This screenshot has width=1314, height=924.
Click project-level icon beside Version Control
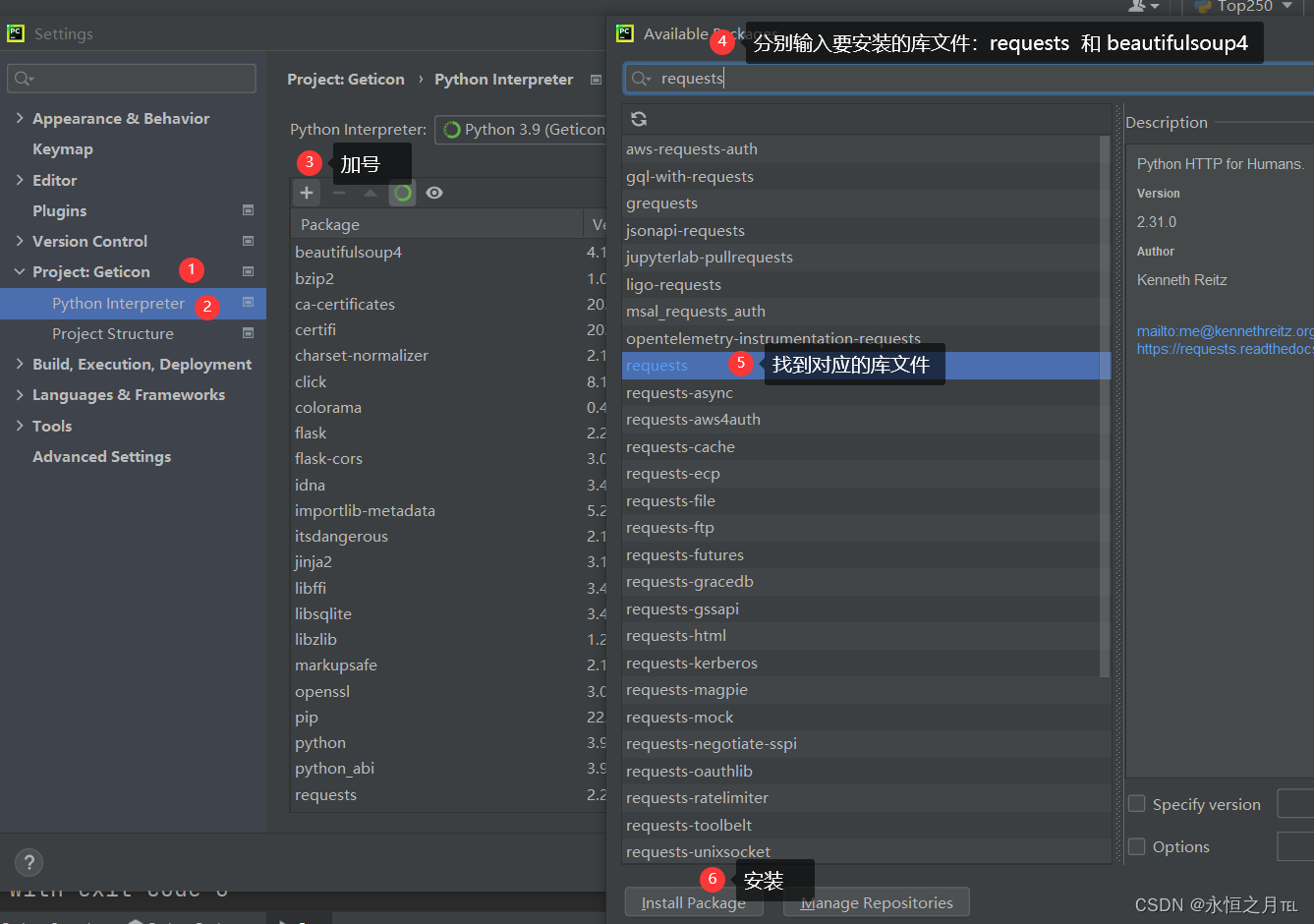click(248, 241)
